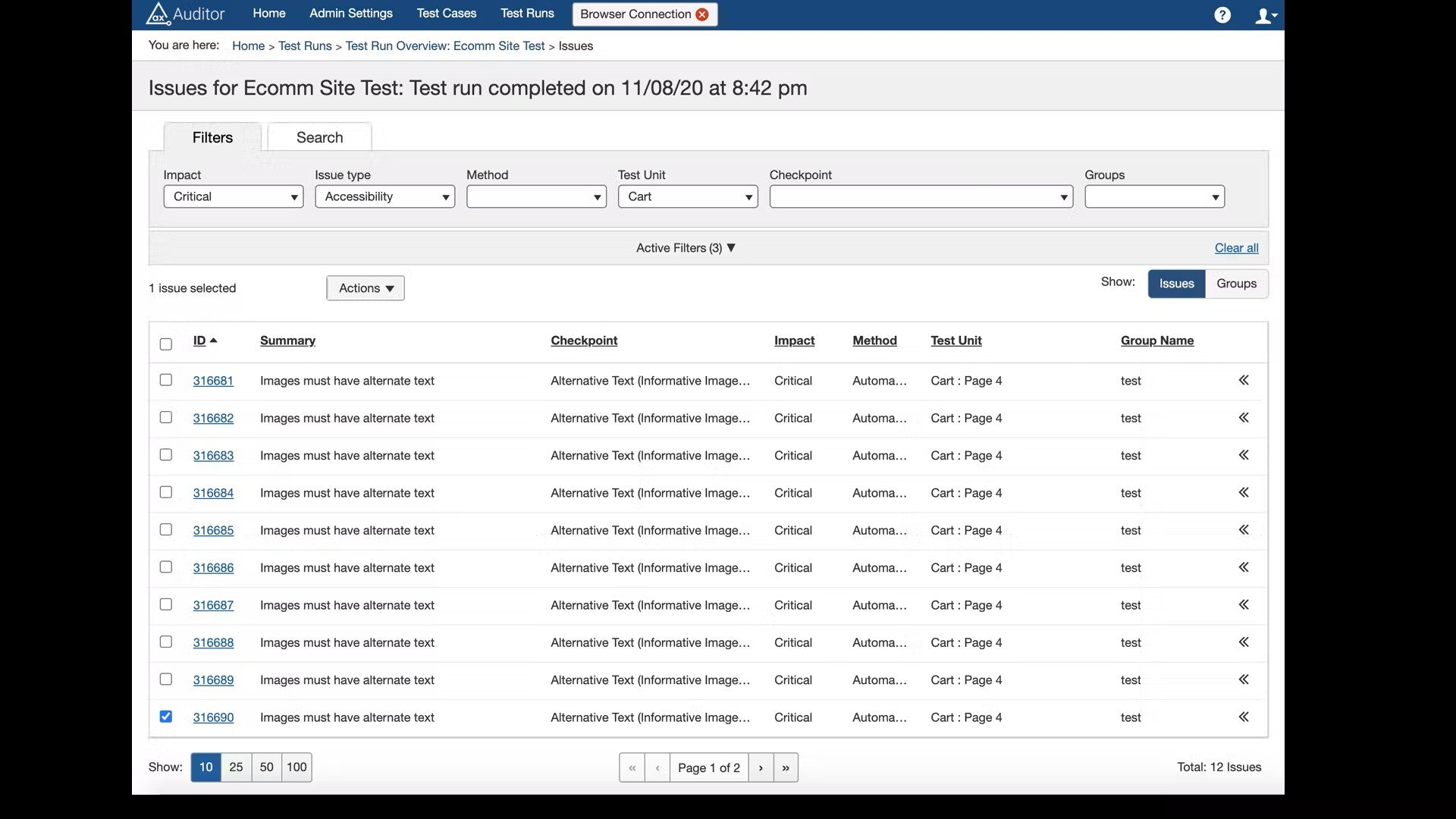Image resolution: width=1456 pixels, height=819 pixels.
Task: Select the checkbox for issue 316683
Action: pyautogui.click(x=166, y=455)
